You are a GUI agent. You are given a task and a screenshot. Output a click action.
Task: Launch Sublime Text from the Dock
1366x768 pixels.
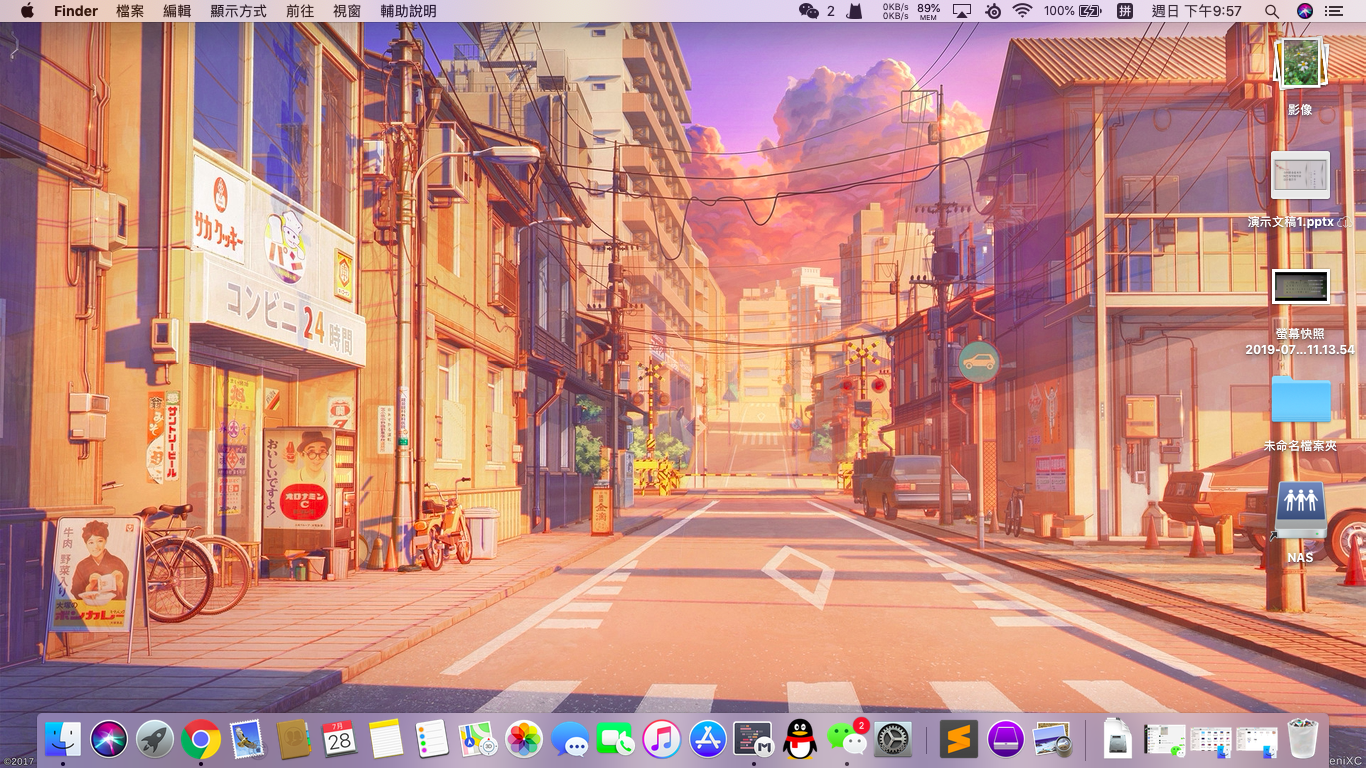pyautogui.click(x=959, y=740)
